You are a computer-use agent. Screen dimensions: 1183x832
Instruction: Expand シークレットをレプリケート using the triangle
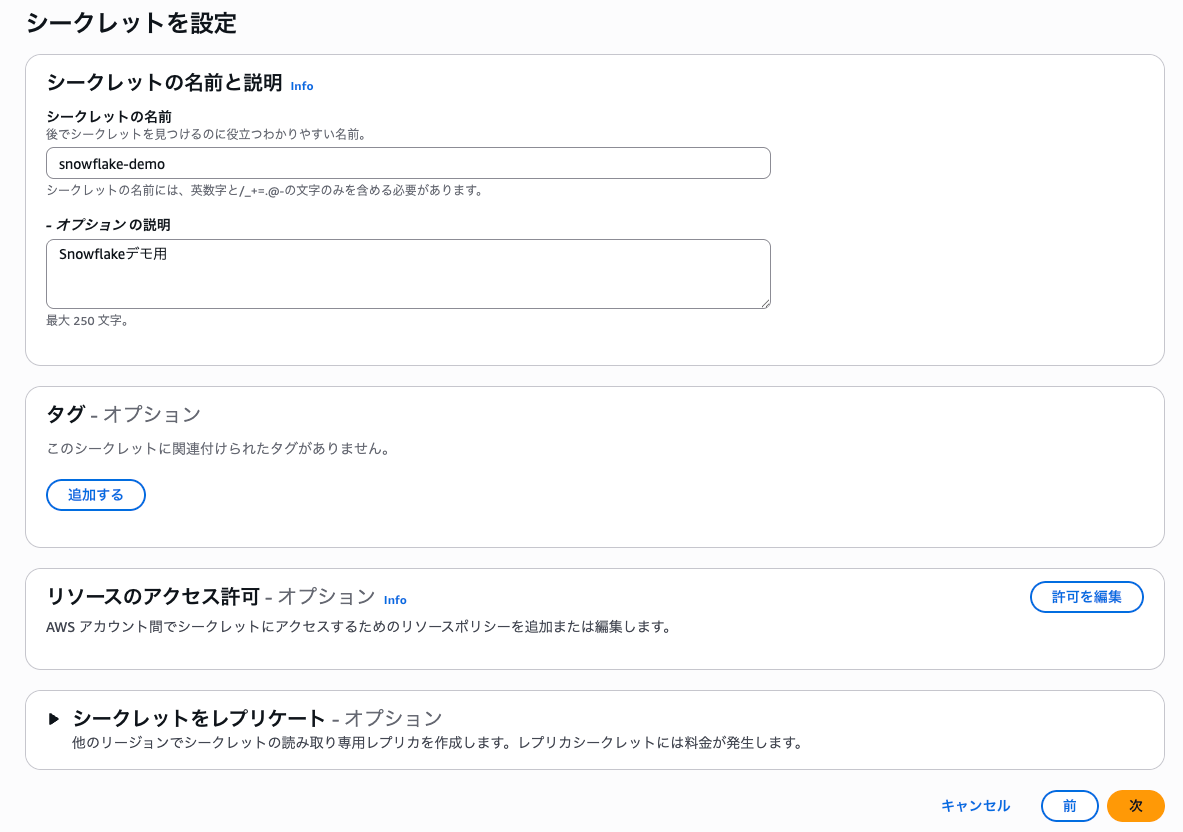pyautogui.click(x=54, y=719)
